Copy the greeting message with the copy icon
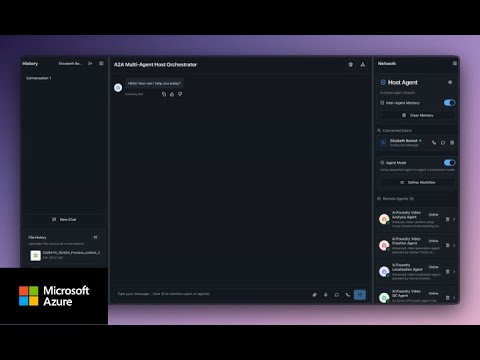 (164, 94)
